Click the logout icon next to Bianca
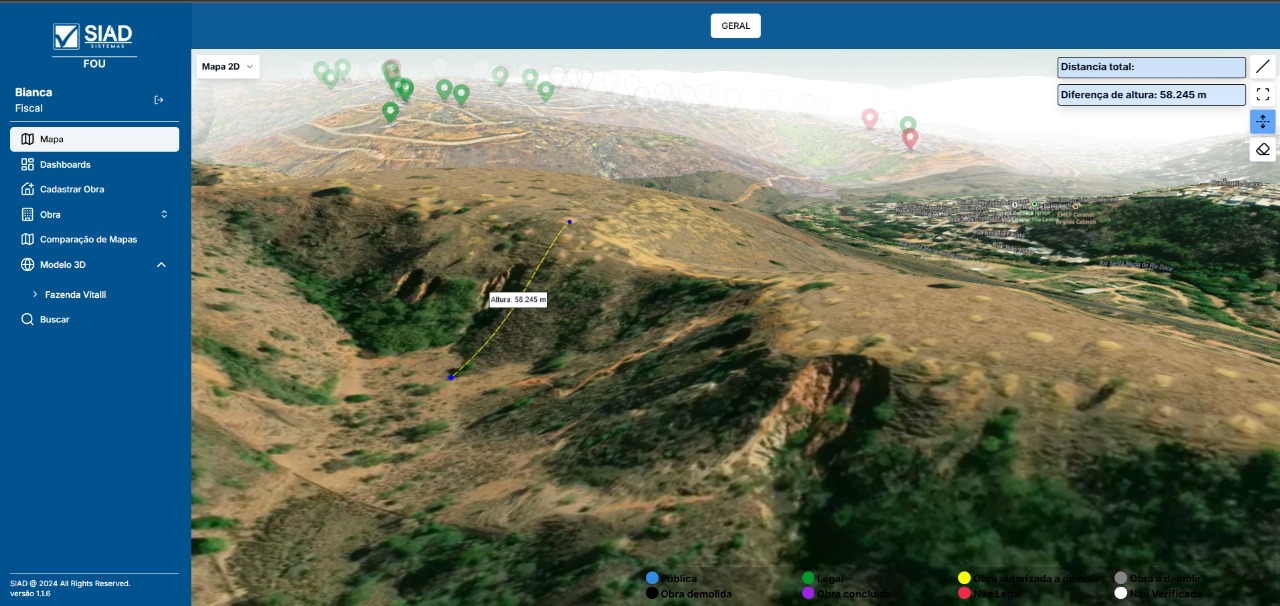 coord(159,100)
